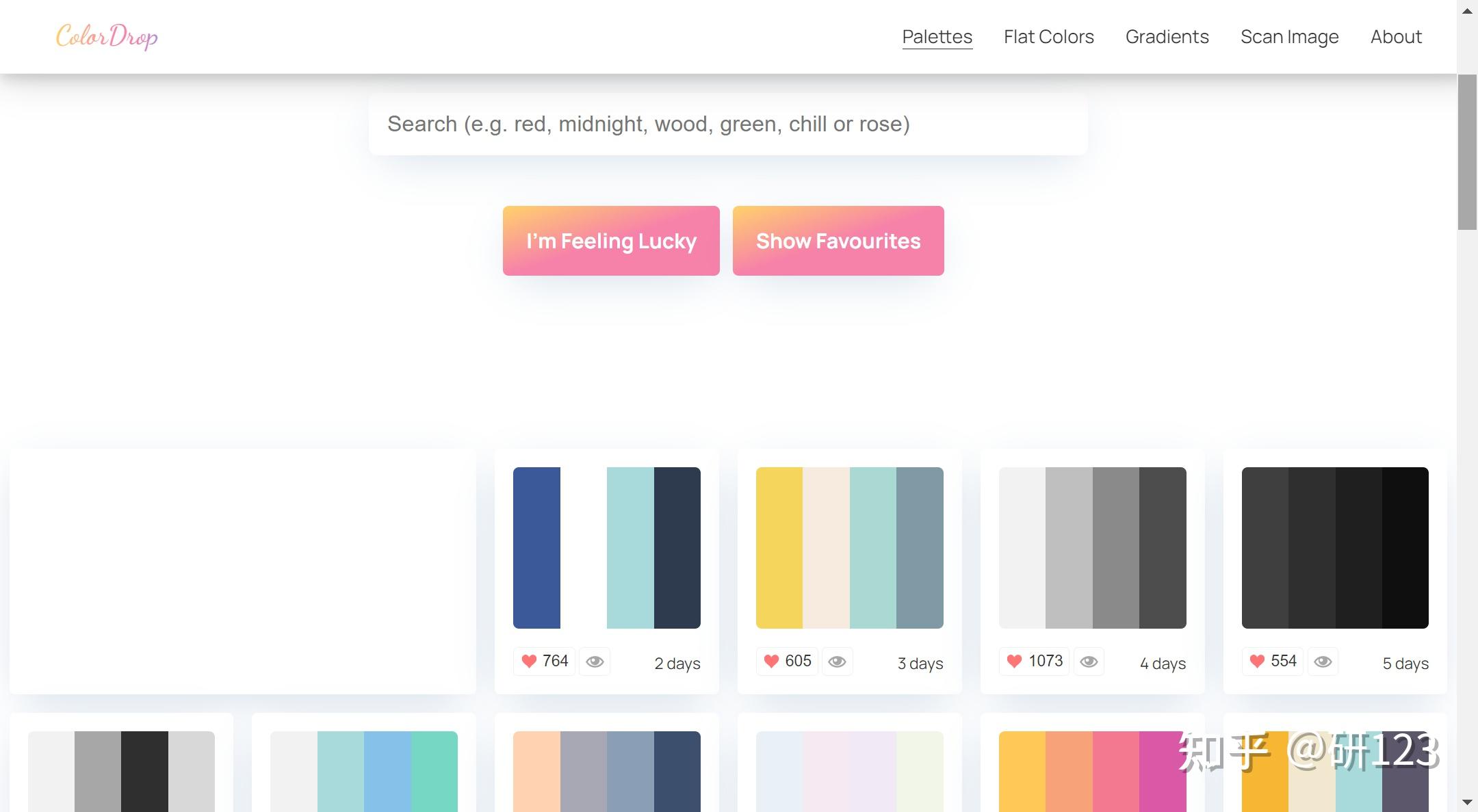Click the scrollbar up arrow

[1467, 10]
